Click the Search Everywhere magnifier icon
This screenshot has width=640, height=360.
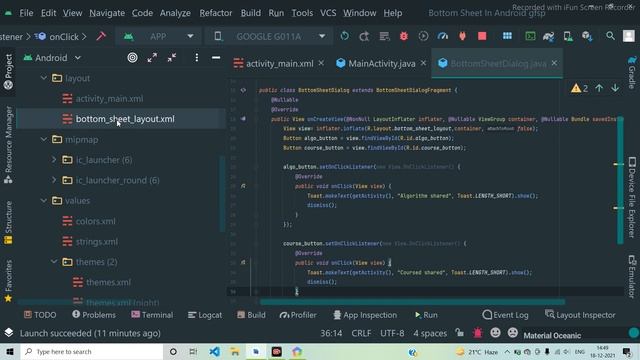(610, 36)
